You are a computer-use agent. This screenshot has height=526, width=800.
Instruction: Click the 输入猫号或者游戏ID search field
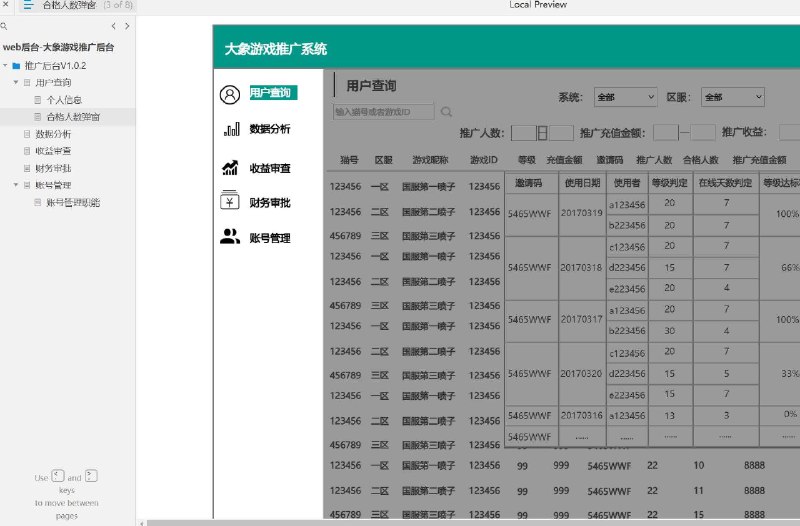tap(384, 112)
